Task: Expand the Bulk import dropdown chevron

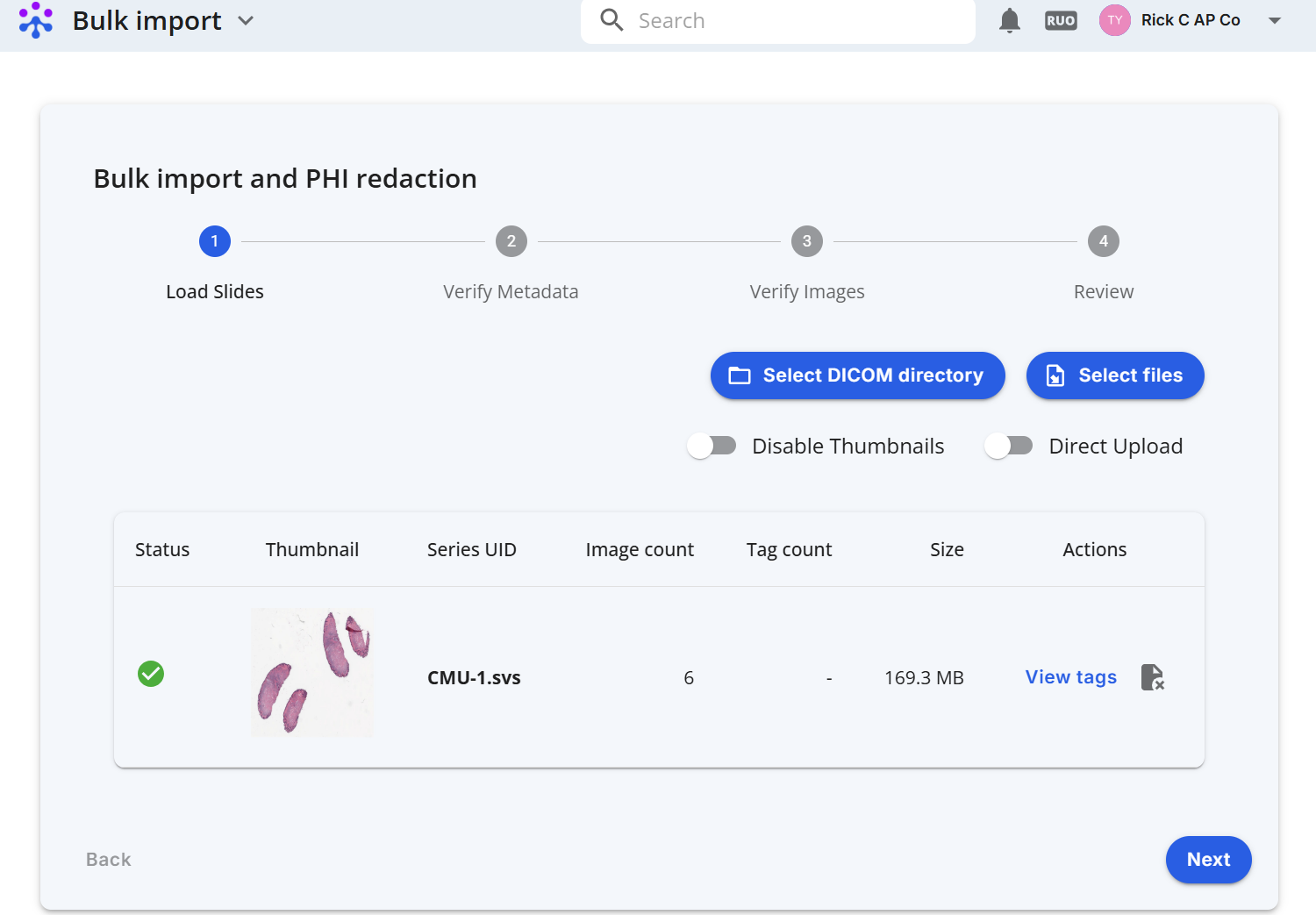Action: click(246, 20)
